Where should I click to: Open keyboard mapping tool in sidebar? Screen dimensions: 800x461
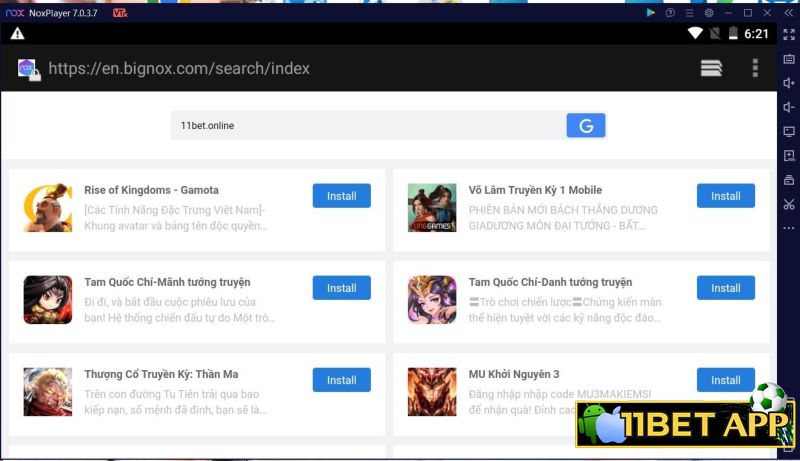coord(789,59)
